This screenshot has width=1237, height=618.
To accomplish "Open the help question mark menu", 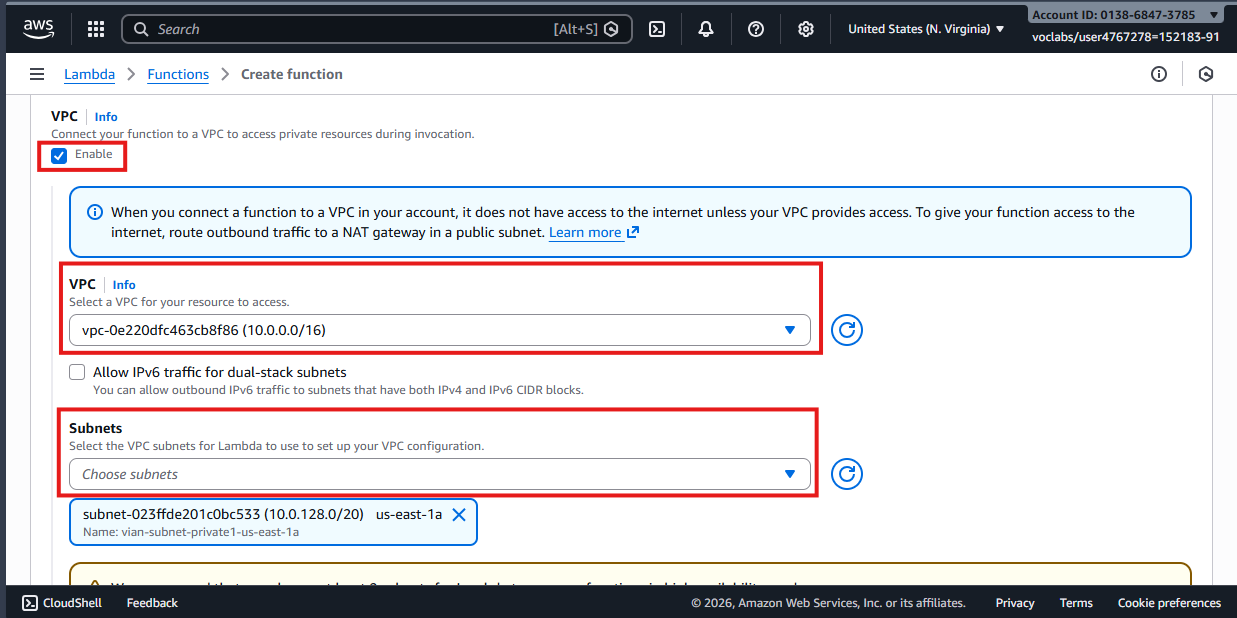I will click(x=756, y=29).
